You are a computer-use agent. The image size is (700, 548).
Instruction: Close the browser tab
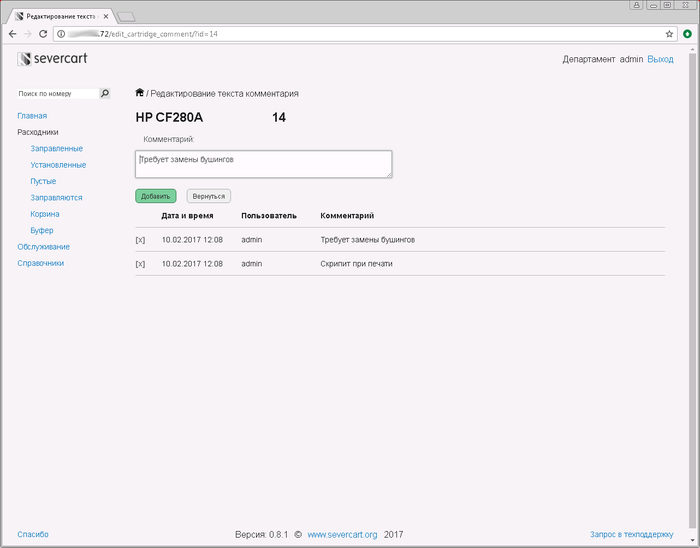(106, 17)
